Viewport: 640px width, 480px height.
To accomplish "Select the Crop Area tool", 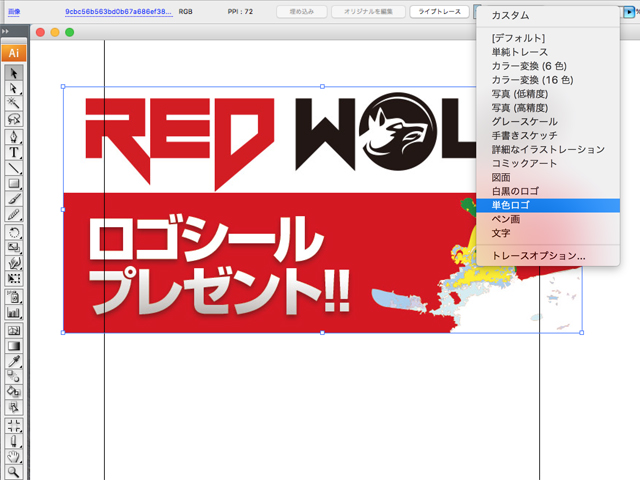I will 14,426.
